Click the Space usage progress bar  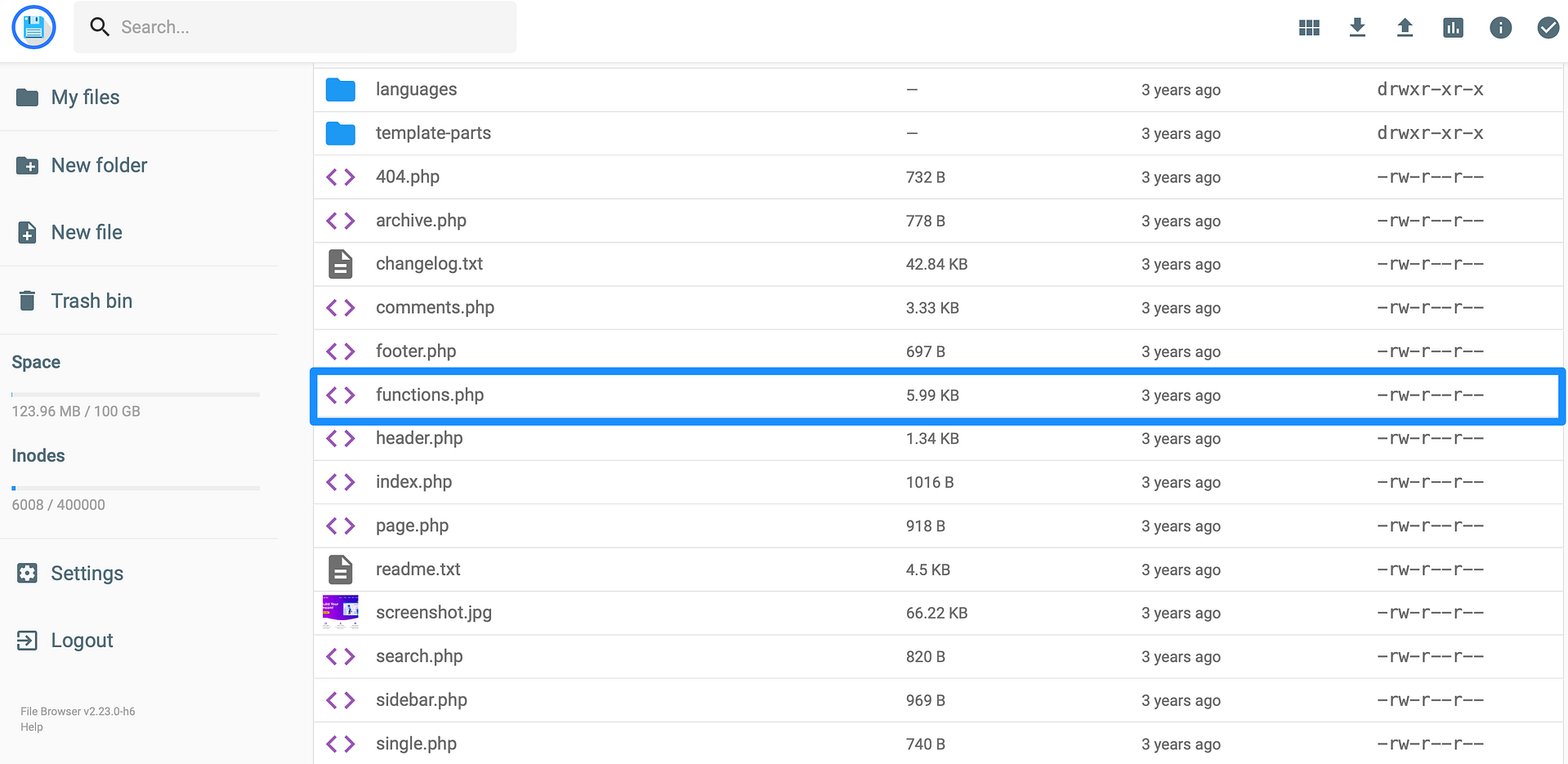point(135,394)
